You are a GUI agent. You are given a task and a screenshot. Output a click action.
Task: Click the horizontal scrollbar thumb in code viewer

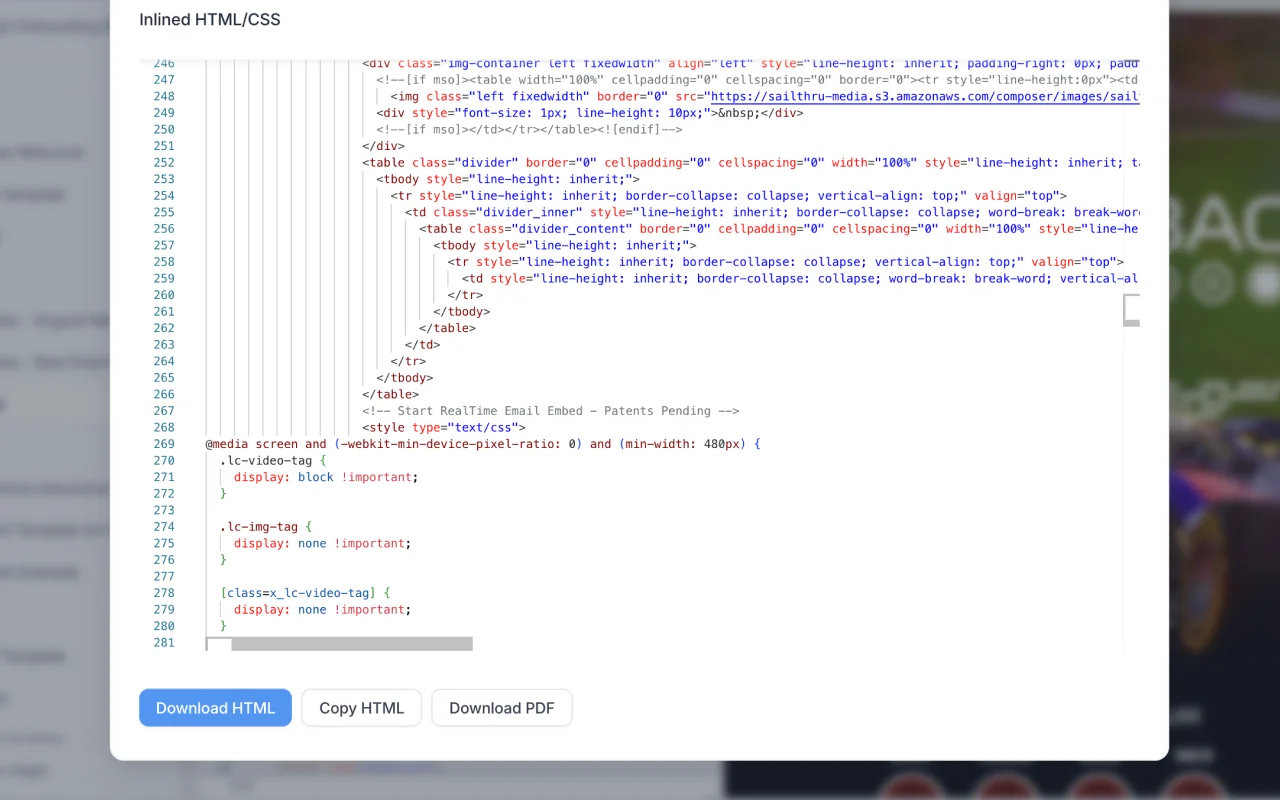click(x=352, y=644)
